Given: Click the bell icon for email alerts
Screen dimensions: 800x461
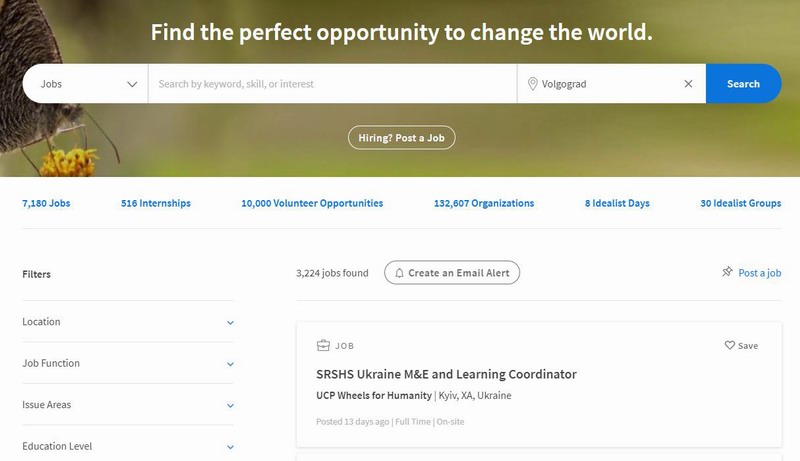Looking at the screenshot, I should coord(399,273).
